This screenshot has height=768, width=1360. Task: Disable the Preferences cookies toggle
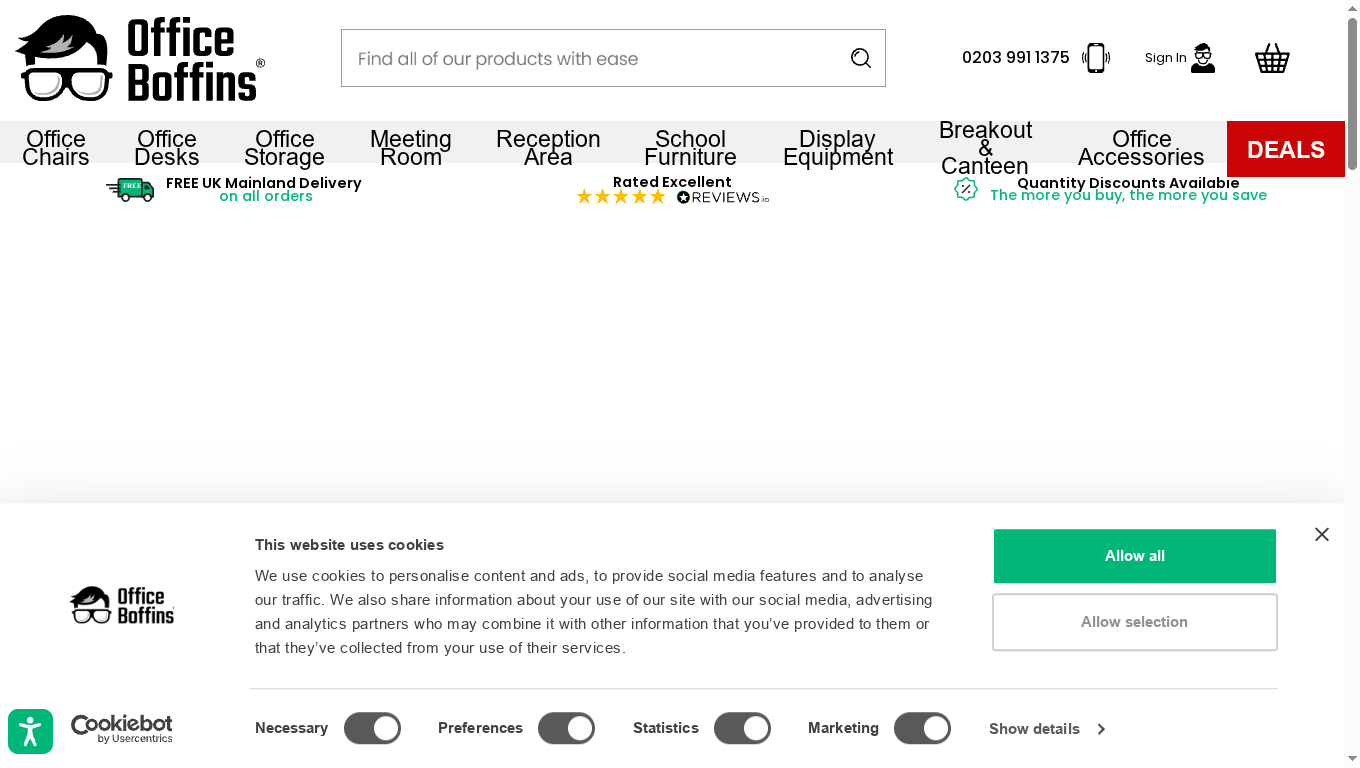pyautogui.click(x=566, y=728)
